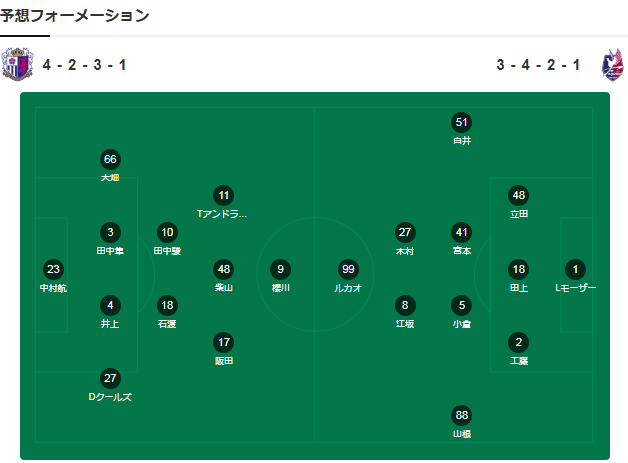Image resolution: width=628 pixels, height=463 pixels.
Task: Select goalkeeper number 23 marker
Action: 54,269
